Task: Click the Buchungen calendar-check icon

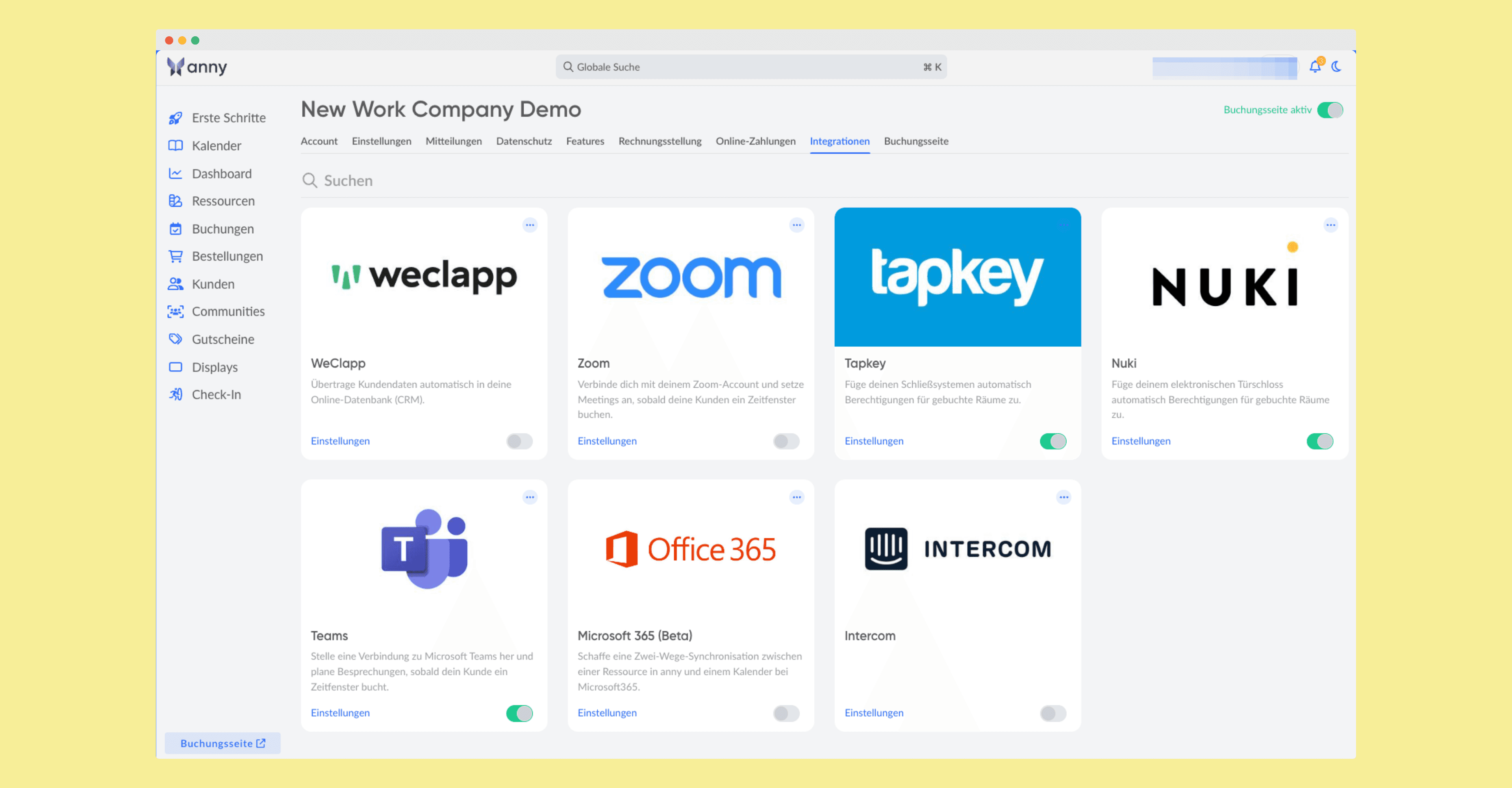Action: click(176, 229)
